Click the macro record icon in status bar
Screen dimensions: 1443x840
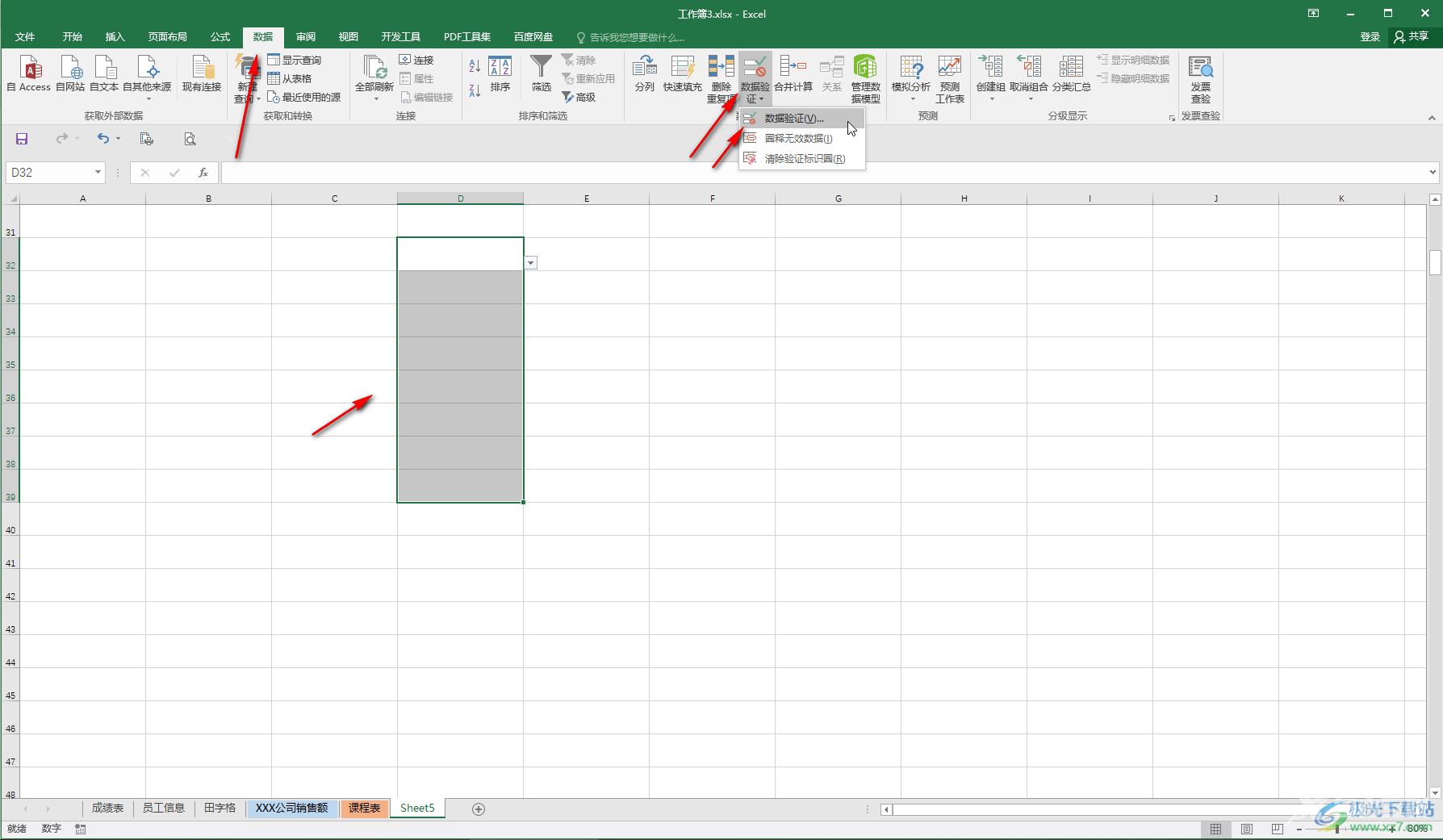pyautogui.click(x=81, y=829)
